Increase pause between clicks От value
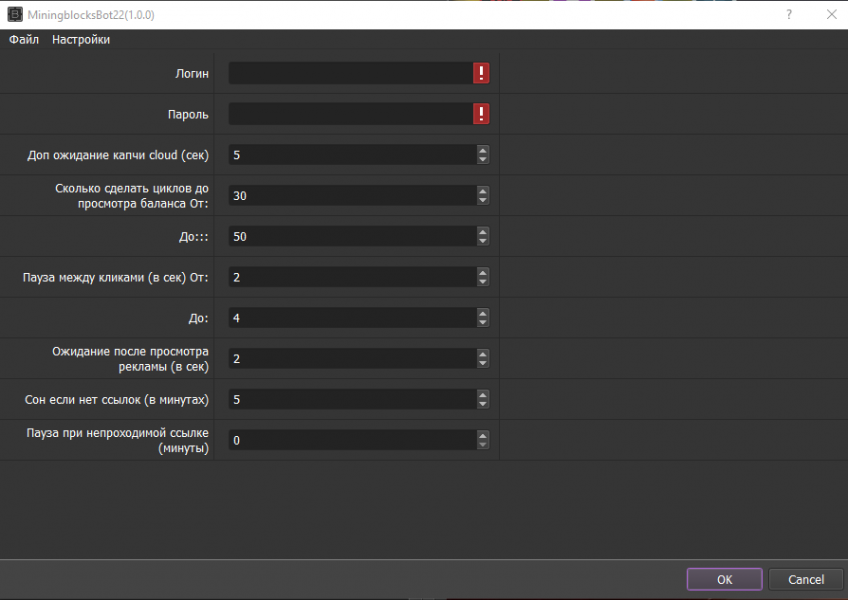848x600 pixels. coord(482,273)
